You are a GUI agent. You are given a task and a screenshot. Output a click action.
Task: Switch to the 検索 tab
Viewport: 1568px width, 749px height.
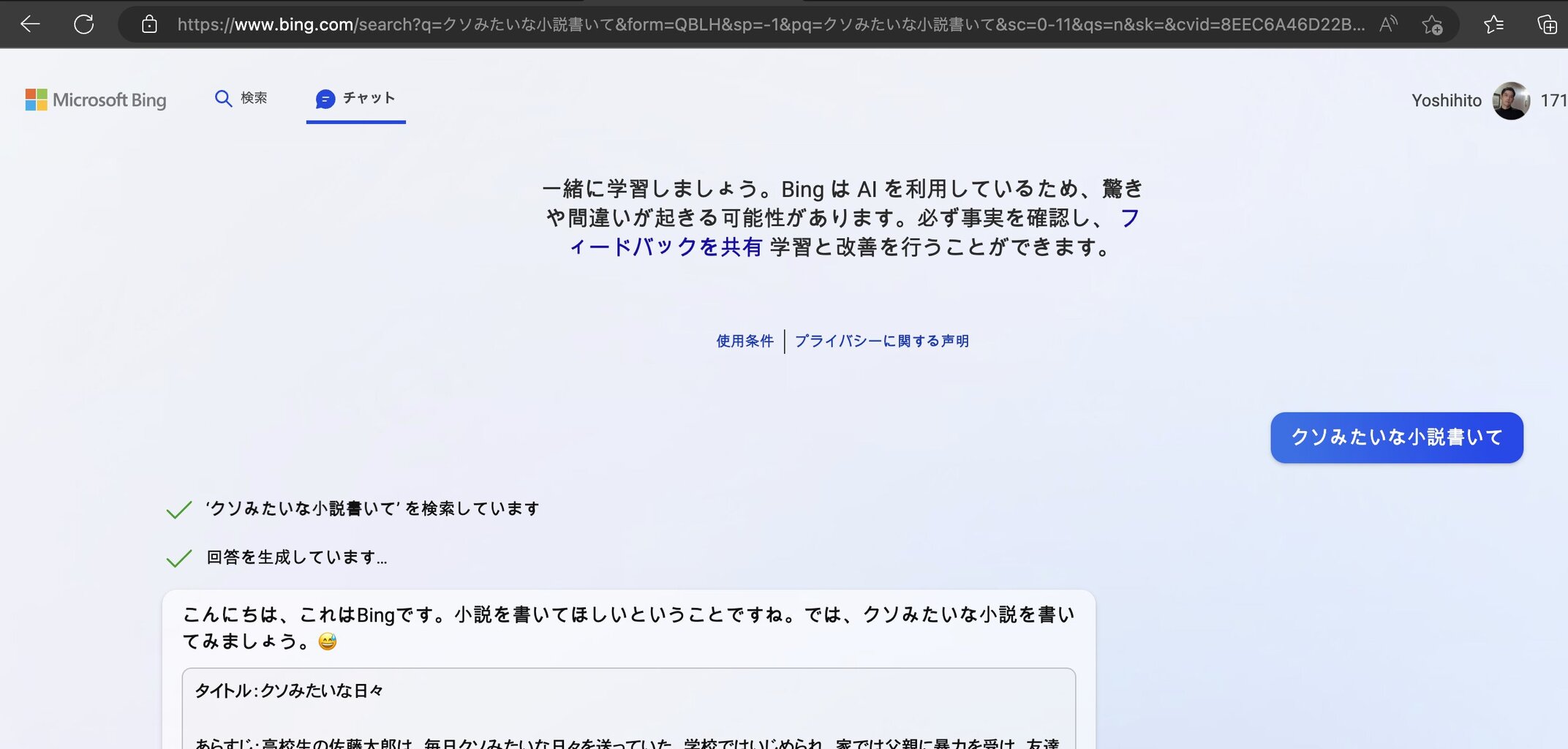click(x=241, y=98)
